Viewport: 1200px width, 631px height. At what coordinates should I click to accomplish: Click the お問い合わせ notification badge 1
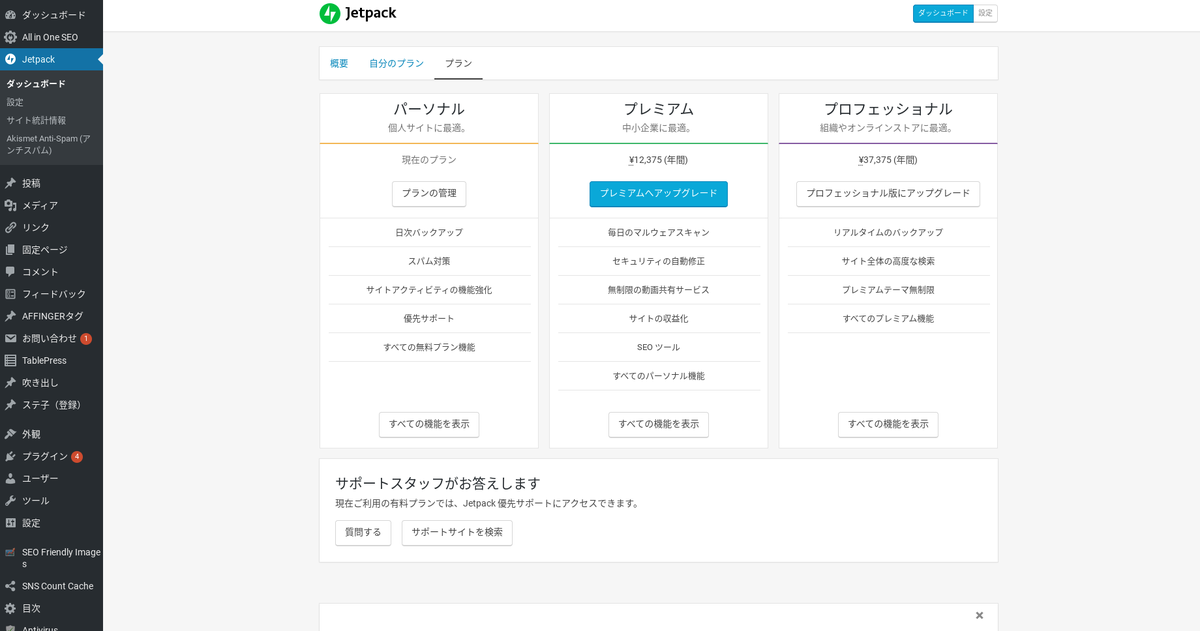pos(86,339)
